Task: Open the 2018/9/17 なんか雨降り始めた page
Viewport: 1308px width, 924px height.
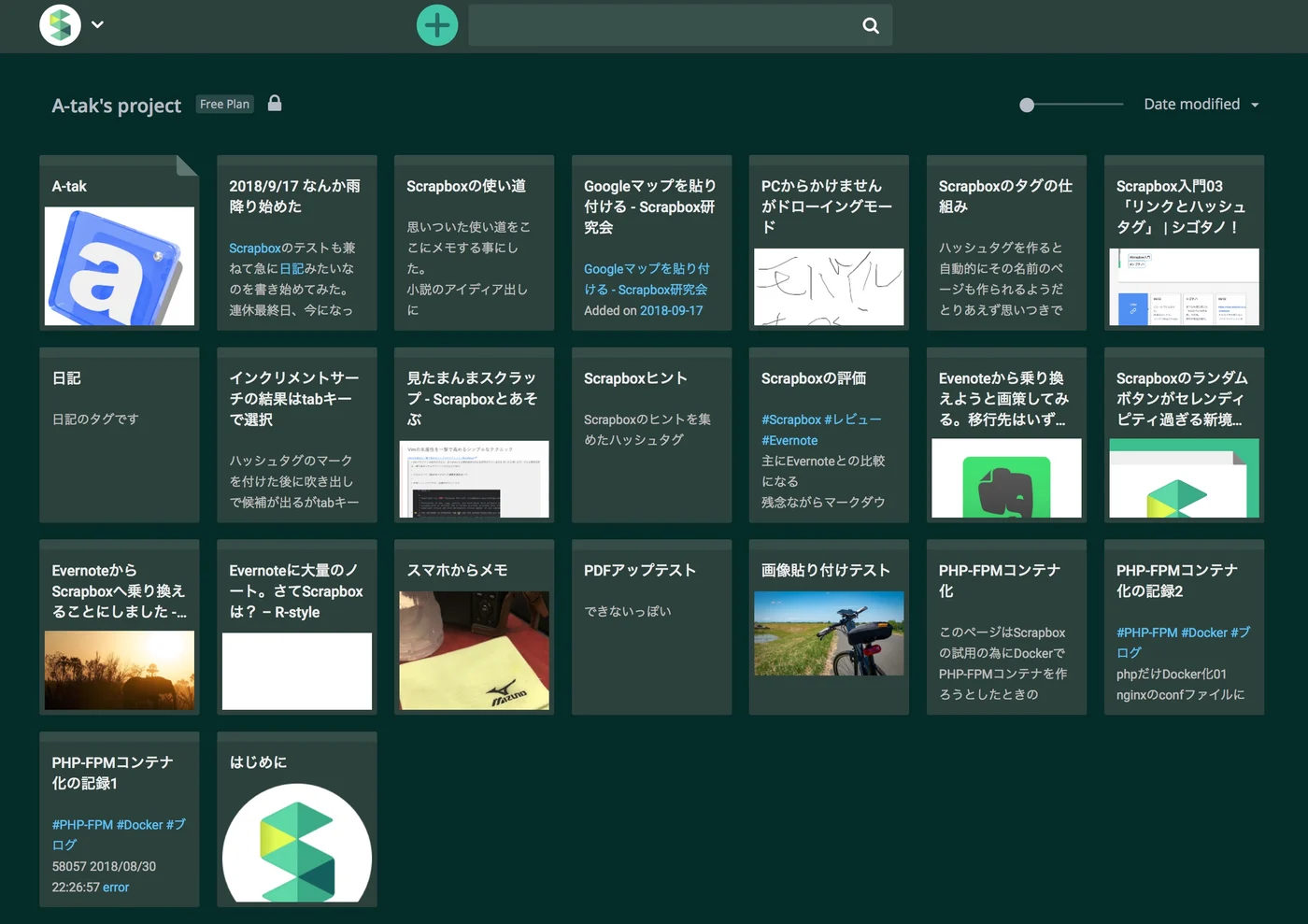Action: [x=297, y=243]
